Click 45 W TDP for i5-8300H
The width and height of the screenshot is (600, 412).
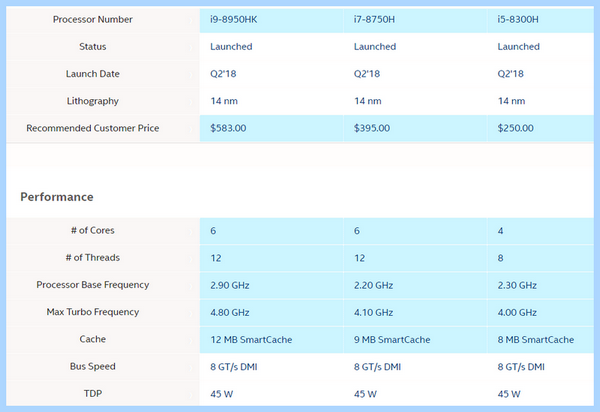(509, 394)
